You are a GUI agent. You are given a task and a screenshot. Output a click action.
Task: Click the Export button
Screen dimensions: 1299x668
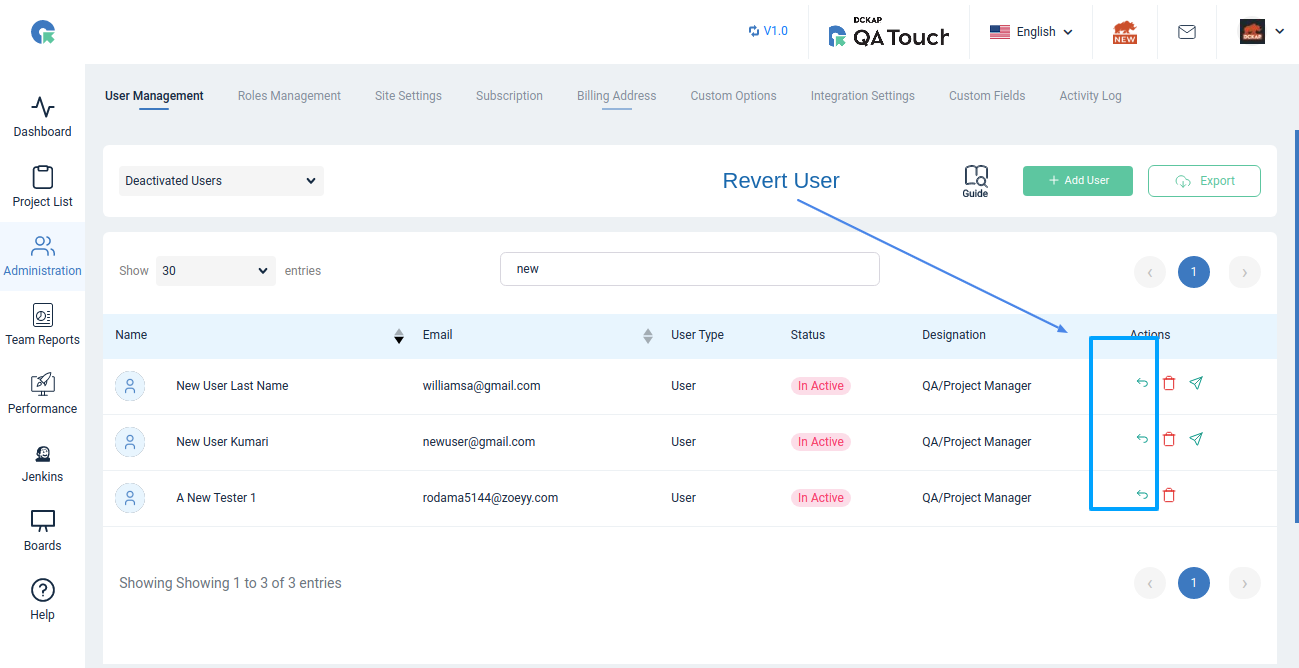1204,181
